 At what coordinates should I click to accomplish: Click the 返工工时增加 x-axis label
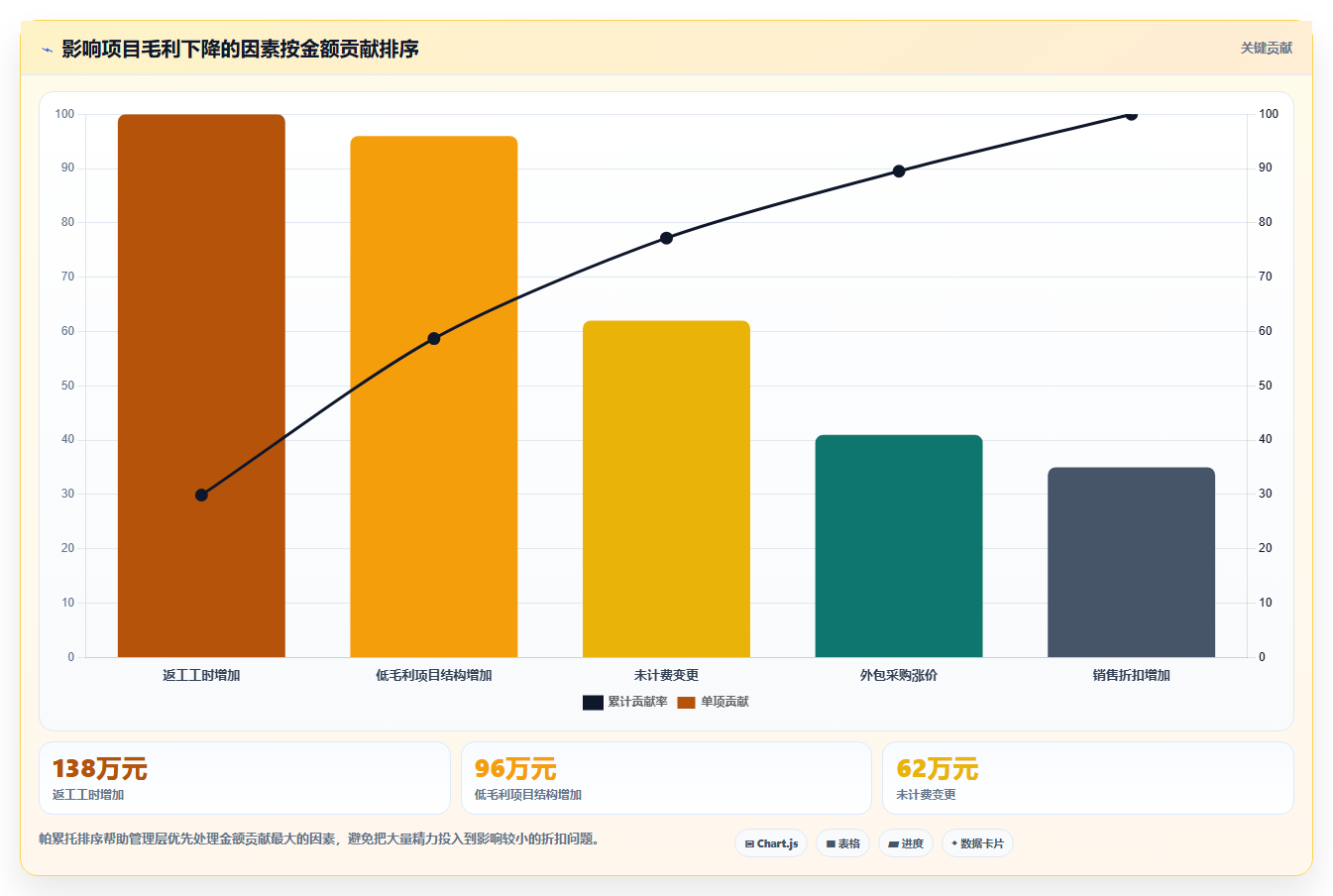tap(201, 675)
